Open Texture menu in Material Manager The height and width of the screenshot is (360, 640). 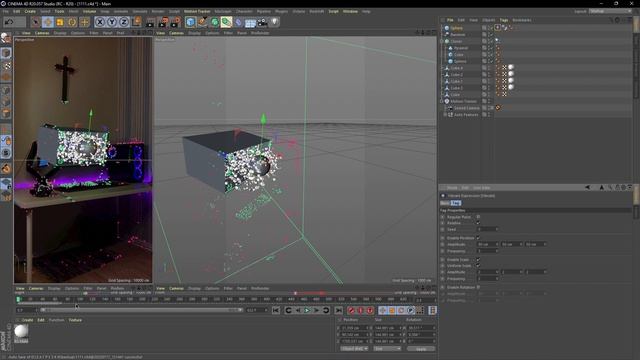point(75,320)
